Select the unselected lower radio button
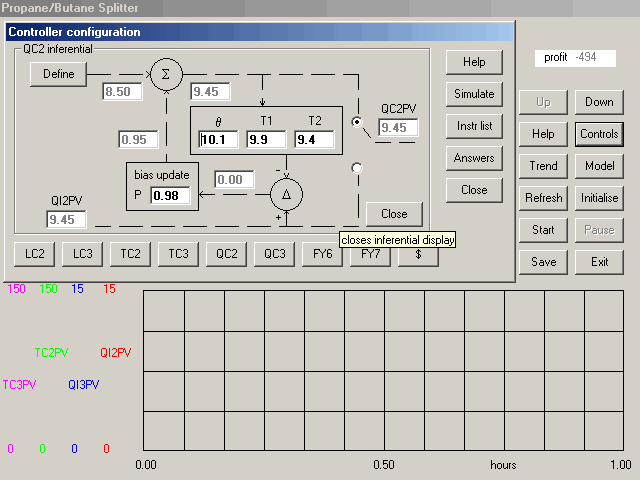The height and width of the screenshot is (480, 640). click(x=357, y=168)
